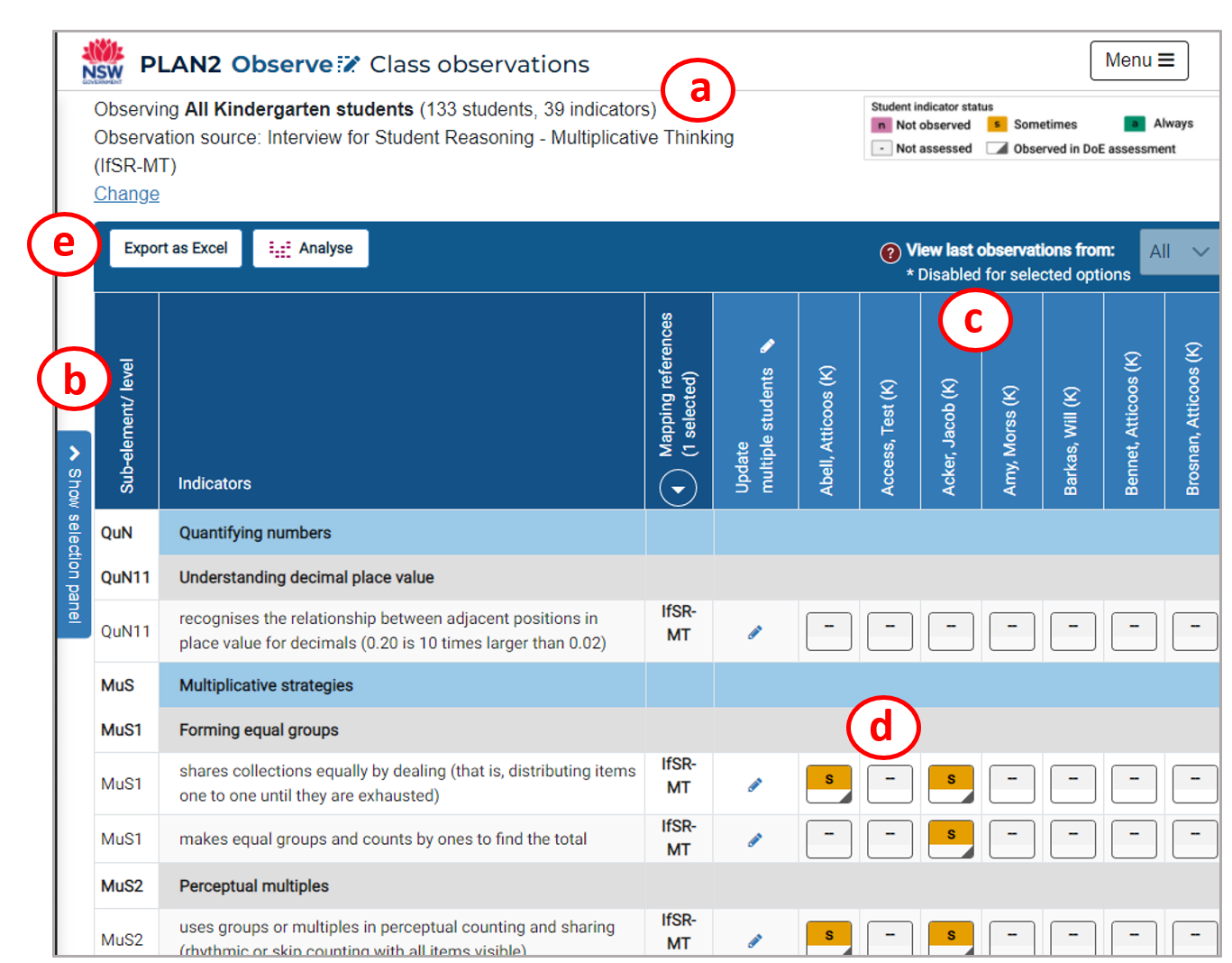Click the NSW Government logo
Image resolution: width=1232 pixels, height=963 pixels.
point(103,61)
